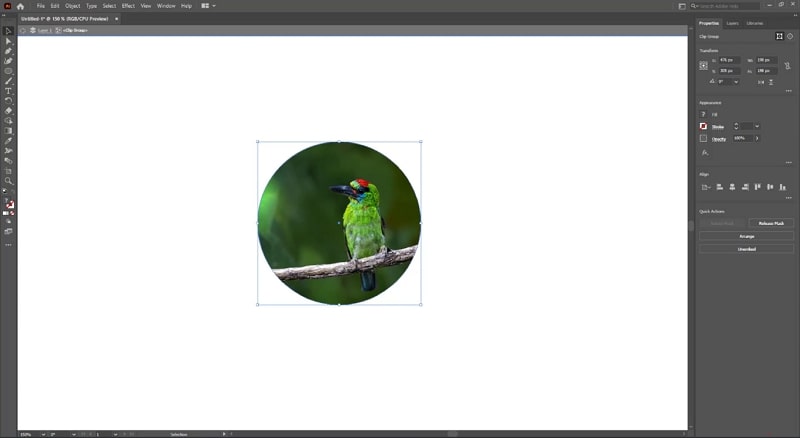Open the stroke weight dropdown
Image resolution: width=800 pixels, height=438 pixels.
757,126
